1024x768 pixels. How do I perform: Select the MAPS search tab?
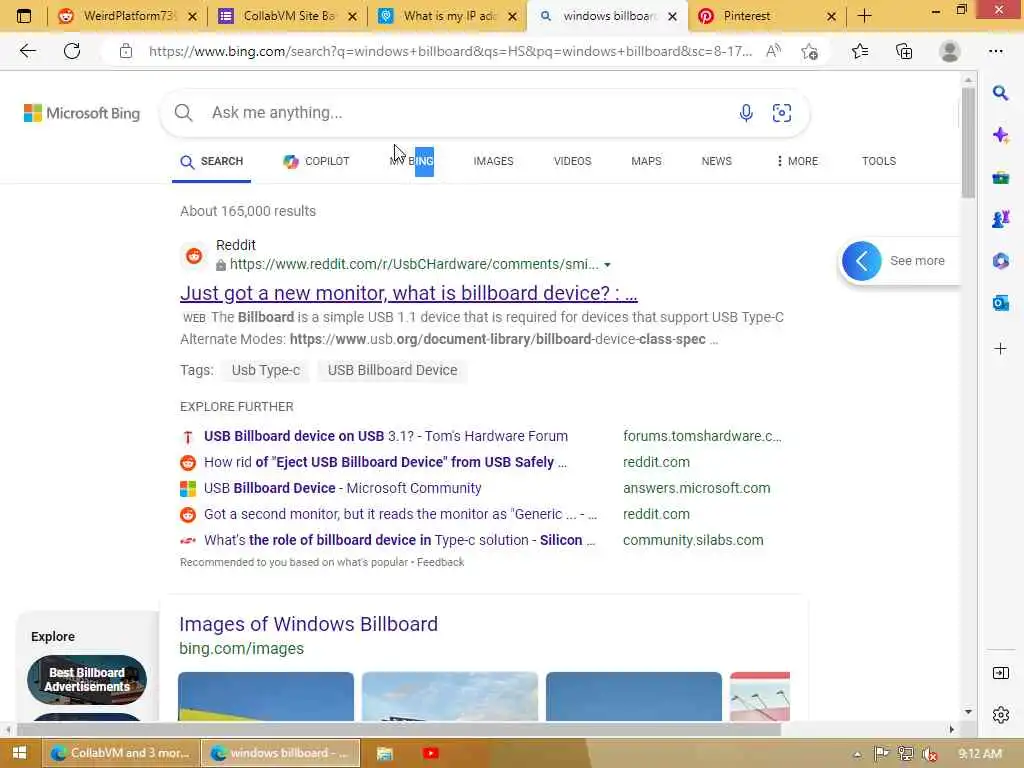click(646, 161)
